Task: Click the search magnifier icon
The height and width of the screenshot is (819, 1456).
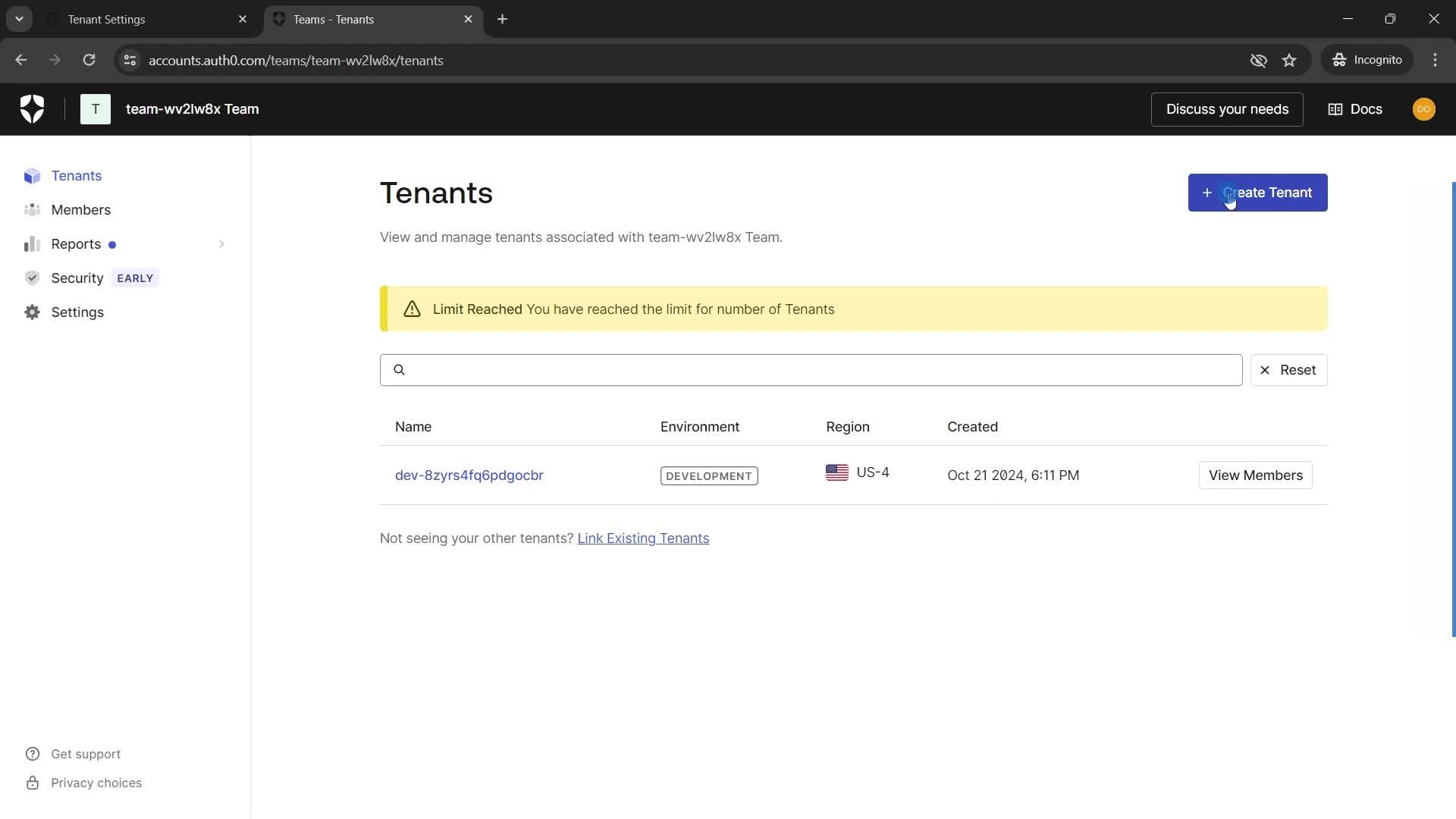Action: tap(400, 370)
